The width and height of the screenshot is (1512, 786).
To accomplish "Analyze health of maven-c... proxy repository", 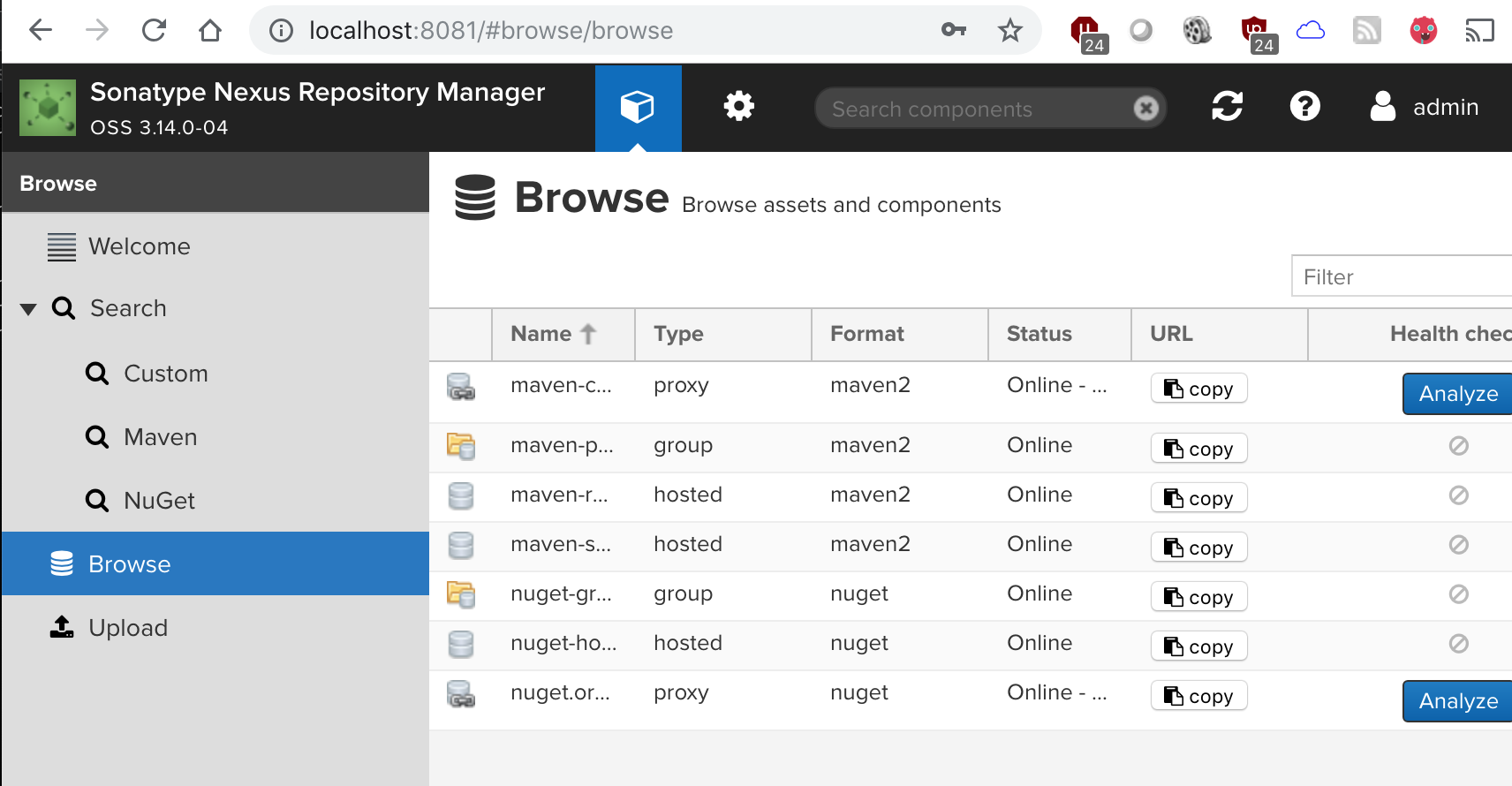I will pos(1457,394).
